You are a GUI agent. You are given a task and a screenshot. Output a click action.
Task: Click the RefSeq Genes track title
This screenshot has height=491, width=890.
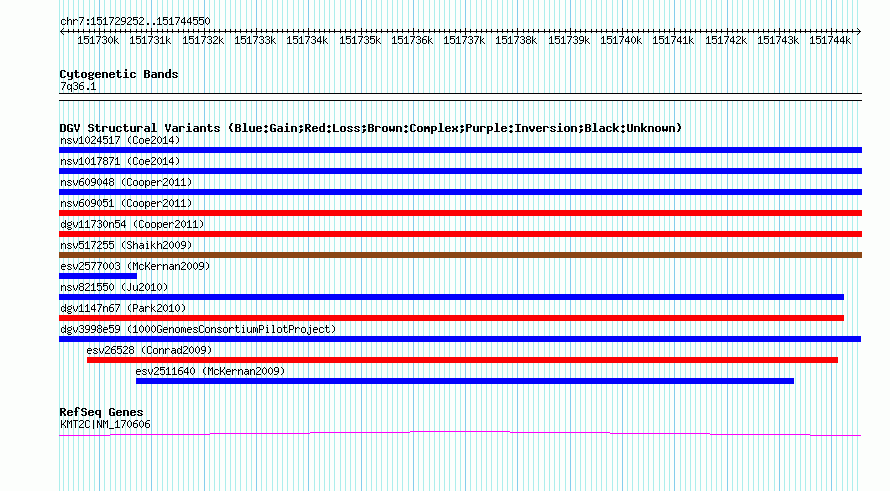click(x=101, y=413)
